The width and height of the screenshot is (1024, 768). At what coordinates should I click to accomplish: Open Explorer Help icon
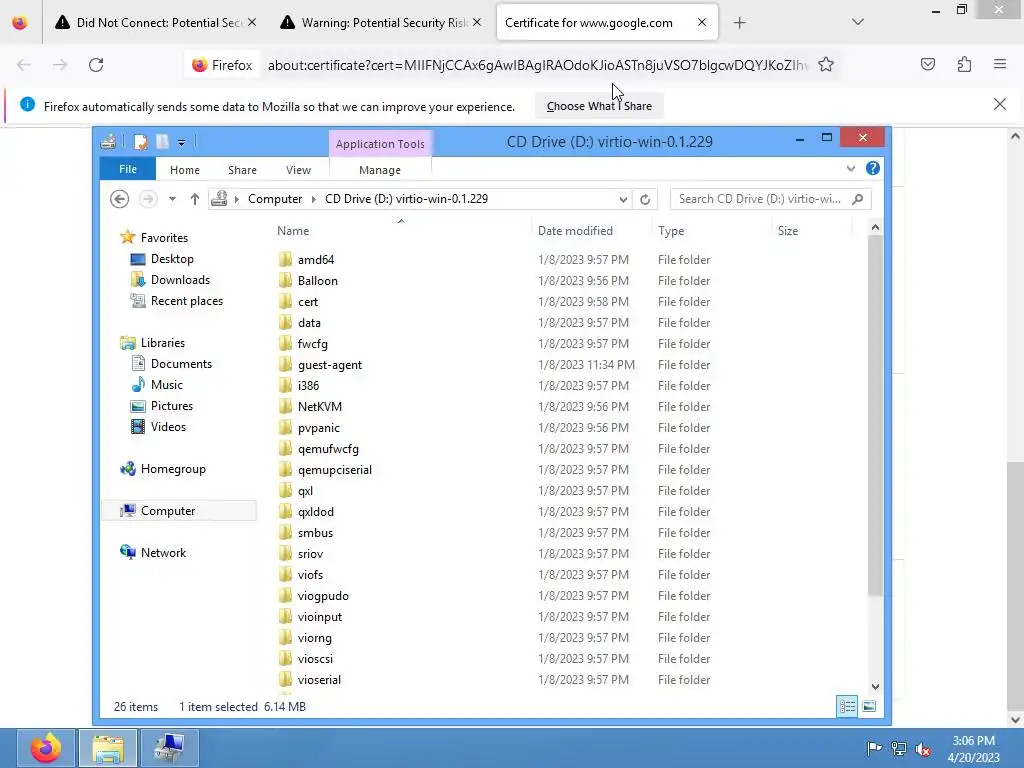coord(872,168)
